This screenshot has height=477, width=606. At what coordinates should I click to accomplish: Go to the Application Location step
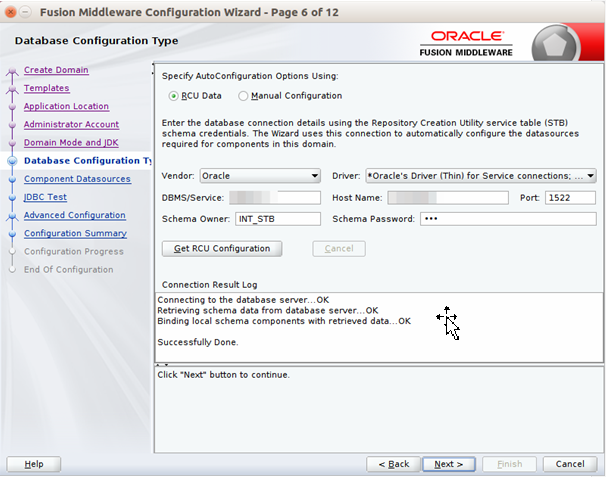click(x=66, y=106)
